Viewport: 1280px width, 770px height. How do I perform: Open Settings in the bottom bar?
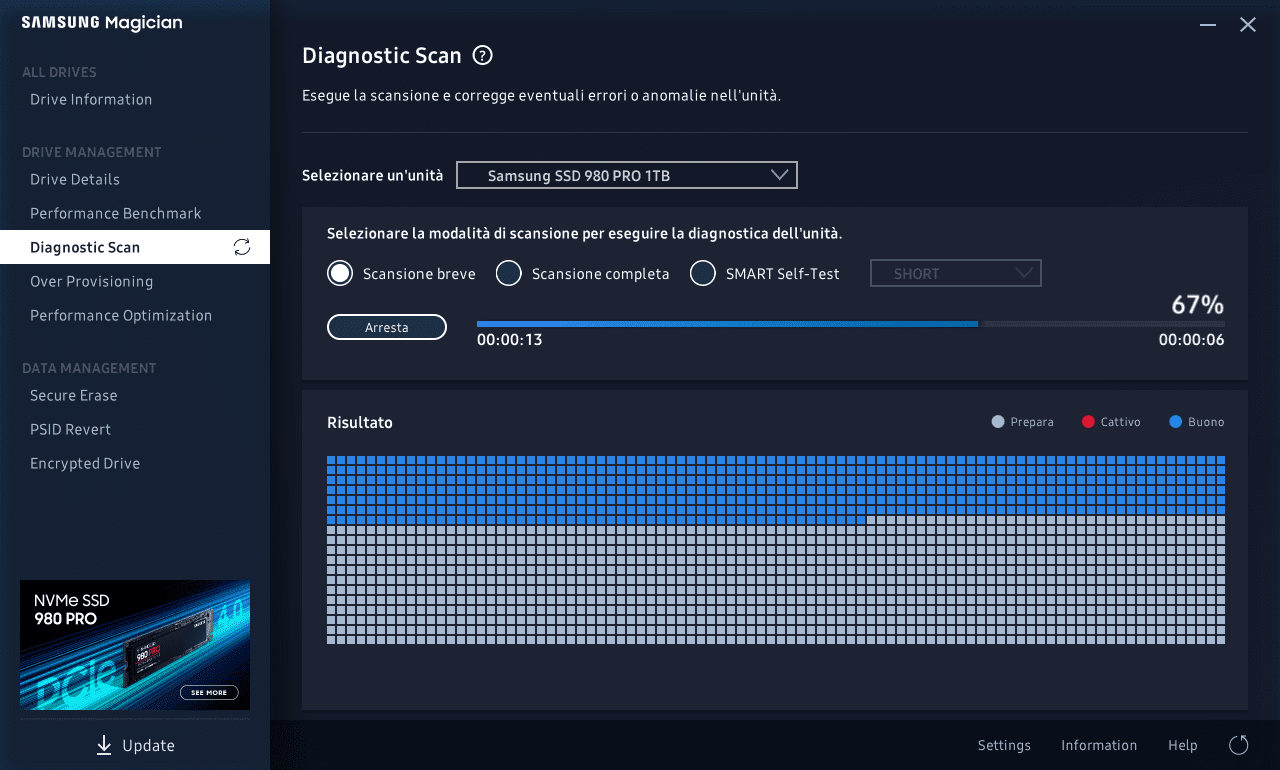point(1004,745)
